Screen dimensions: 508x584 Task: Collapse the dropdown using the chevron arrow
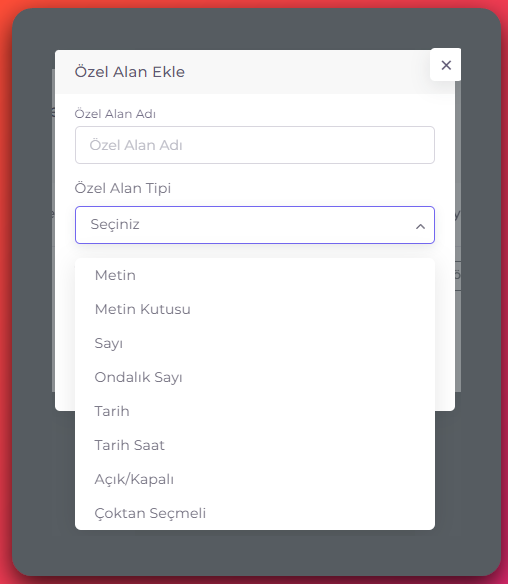click(x=420, y=226)
